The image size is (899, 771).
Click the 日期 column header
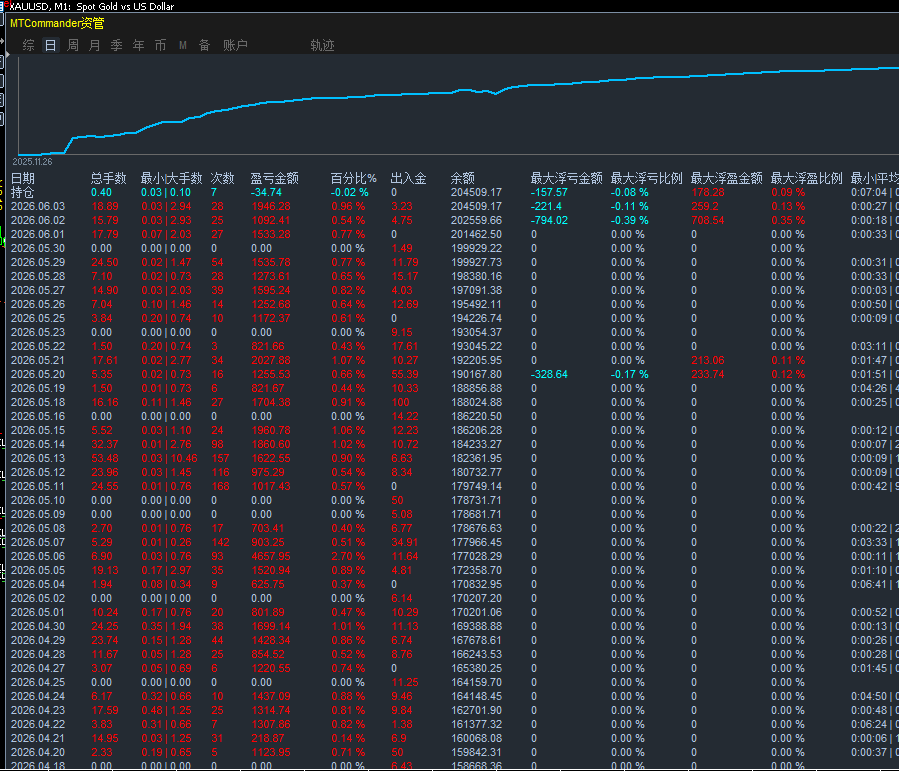tap(23, 178)
